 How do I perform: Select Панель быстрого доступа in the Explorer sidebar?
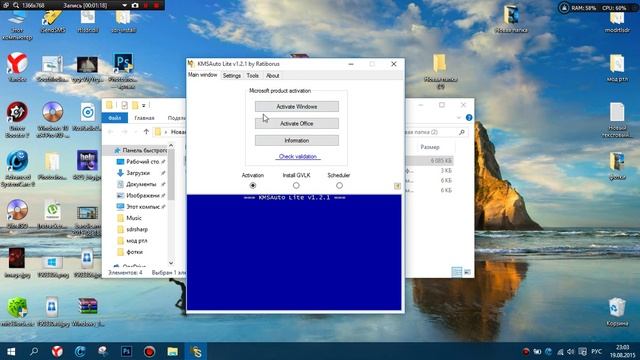tap(141, 150)
